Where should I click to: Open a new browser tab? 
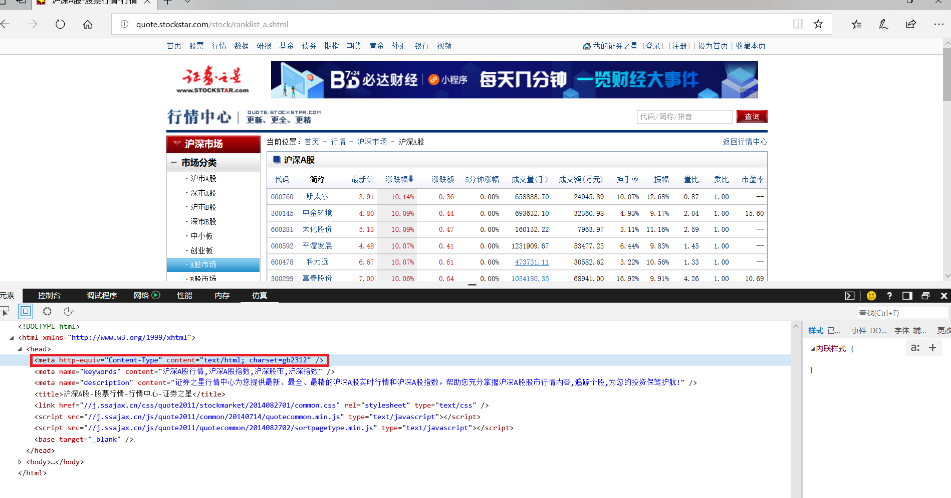168,2
